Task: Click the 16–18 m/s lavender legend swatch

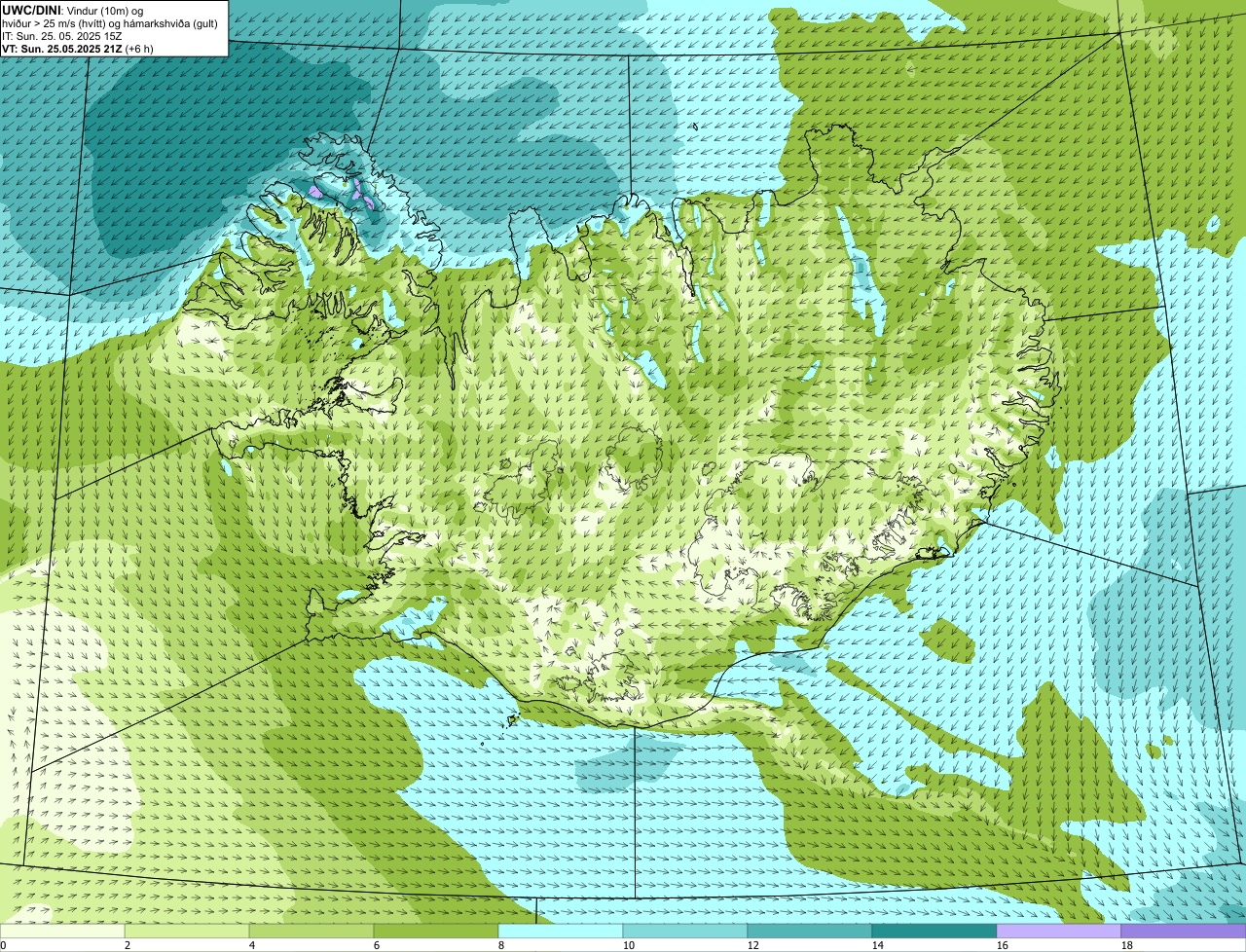Action: point(1059,931)
